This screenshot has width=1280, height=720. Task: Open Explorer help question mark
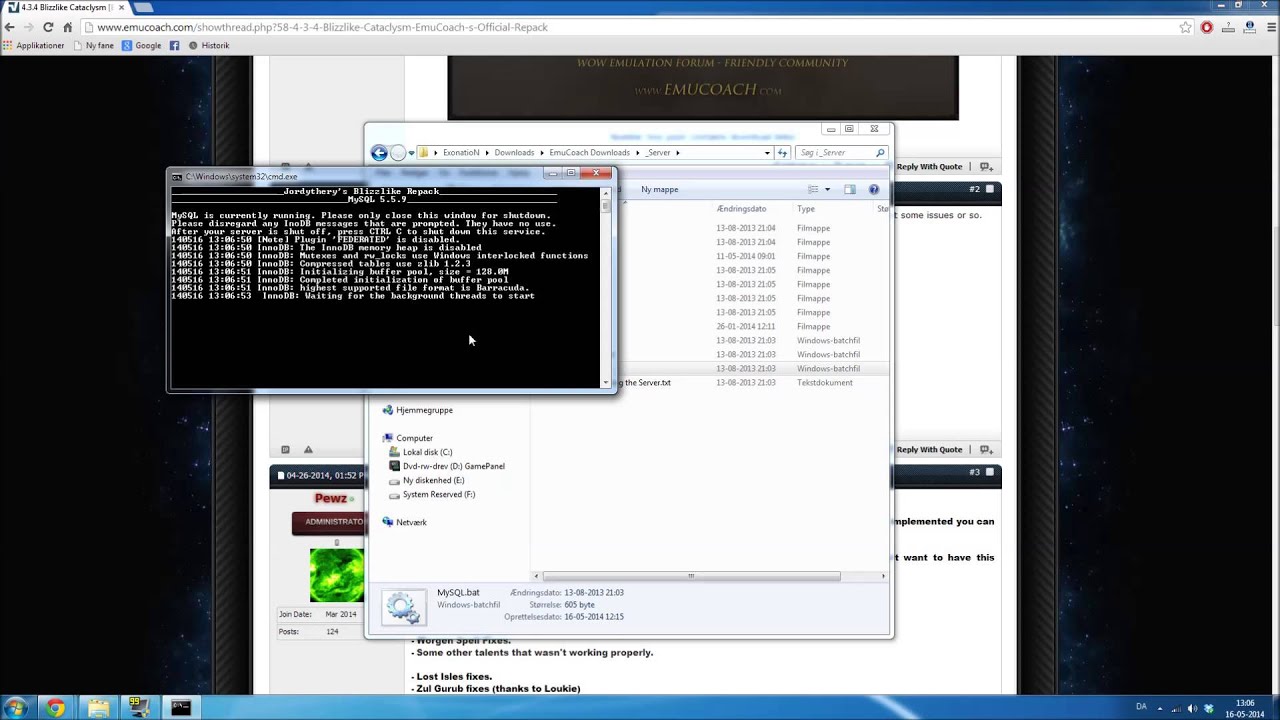(x=874, y=189)
